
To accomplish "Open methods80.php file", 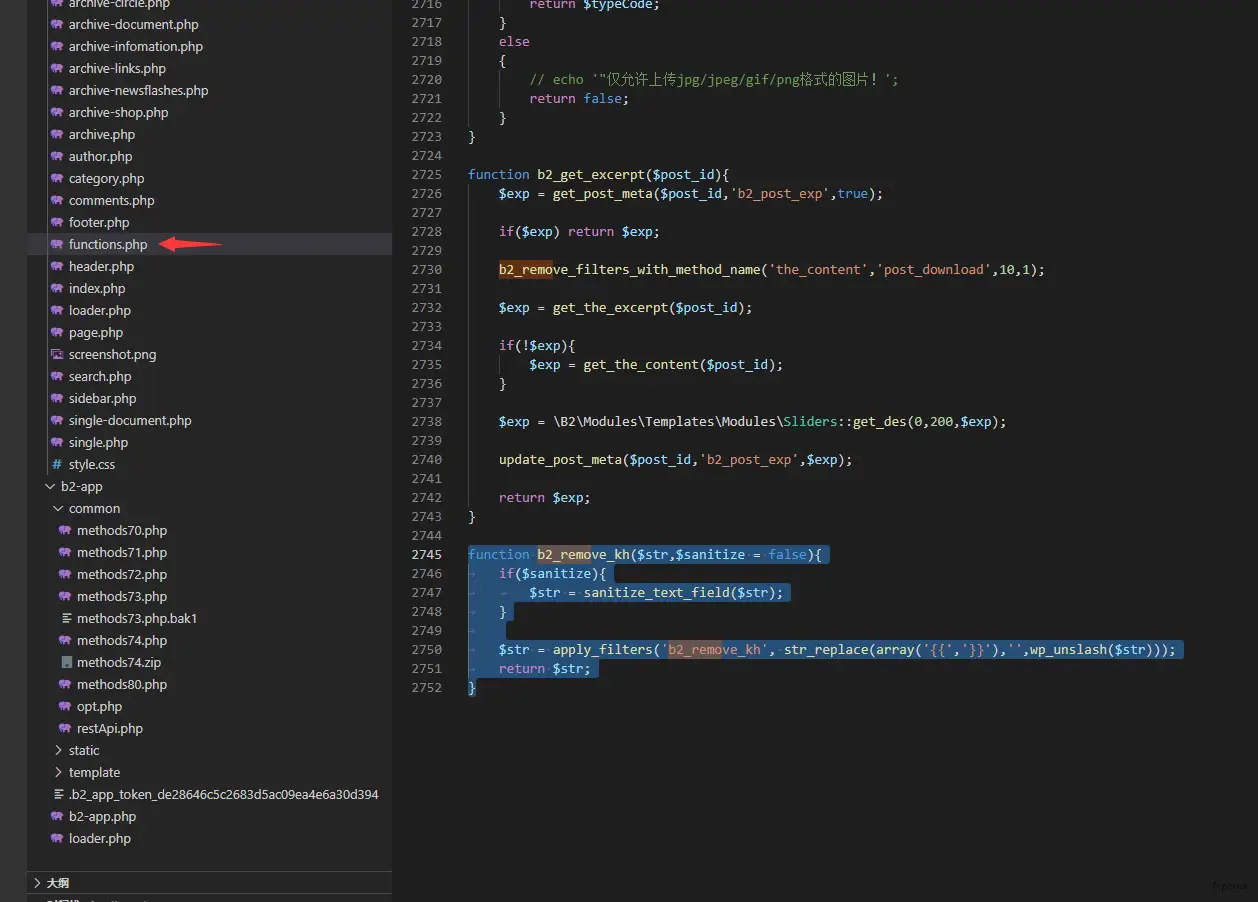I will 122,684.
